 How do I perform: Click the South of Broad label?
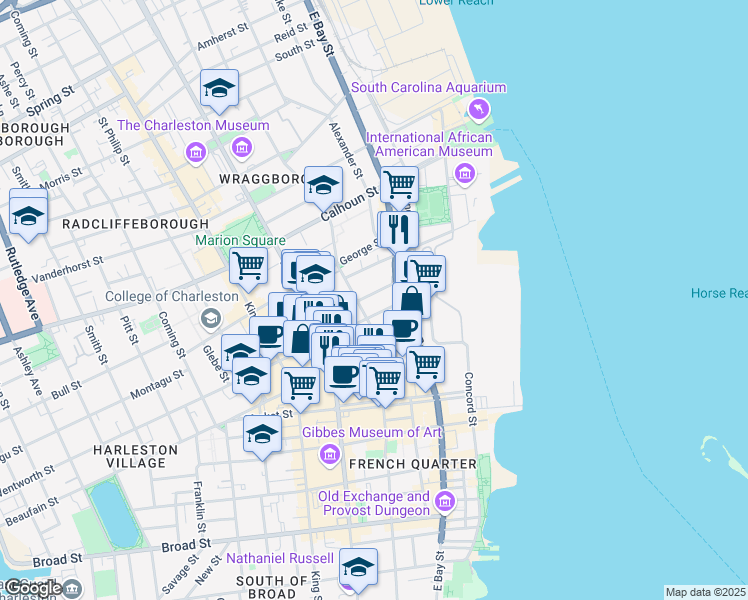(272, 588)
